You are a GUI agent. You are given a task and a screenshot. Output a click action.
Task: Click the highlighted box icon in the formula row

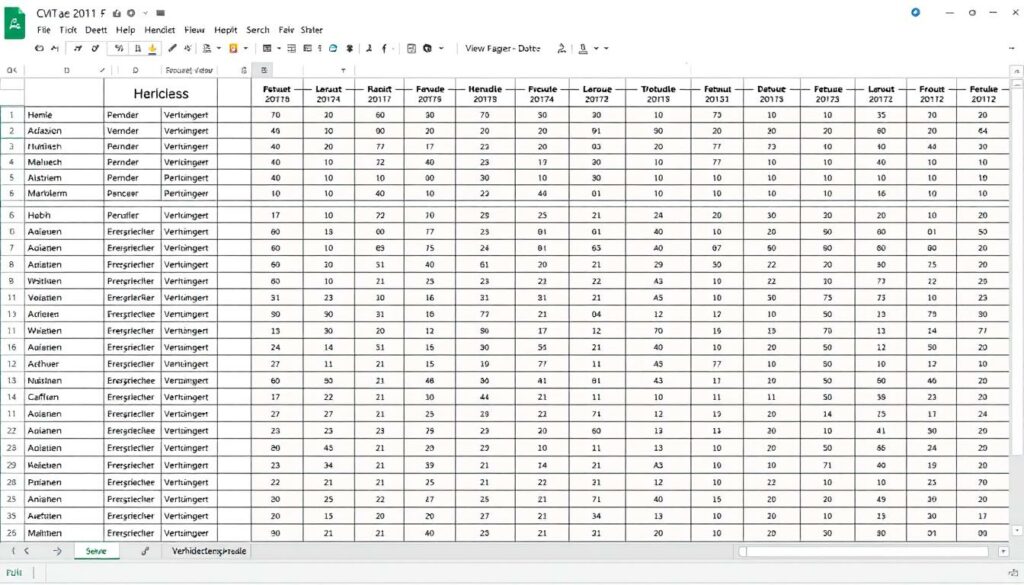[x=264, y=70]
